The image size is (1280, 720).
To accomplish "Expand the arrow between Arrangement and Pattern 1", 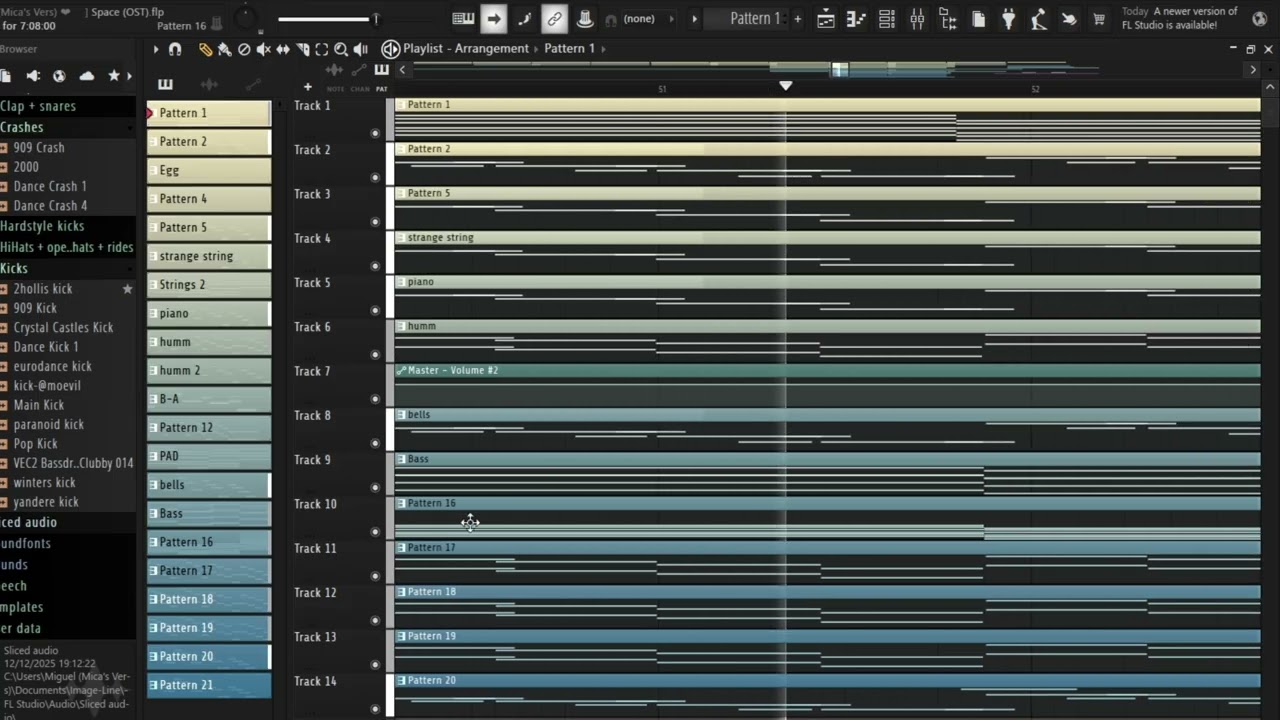I will [537, 48].
